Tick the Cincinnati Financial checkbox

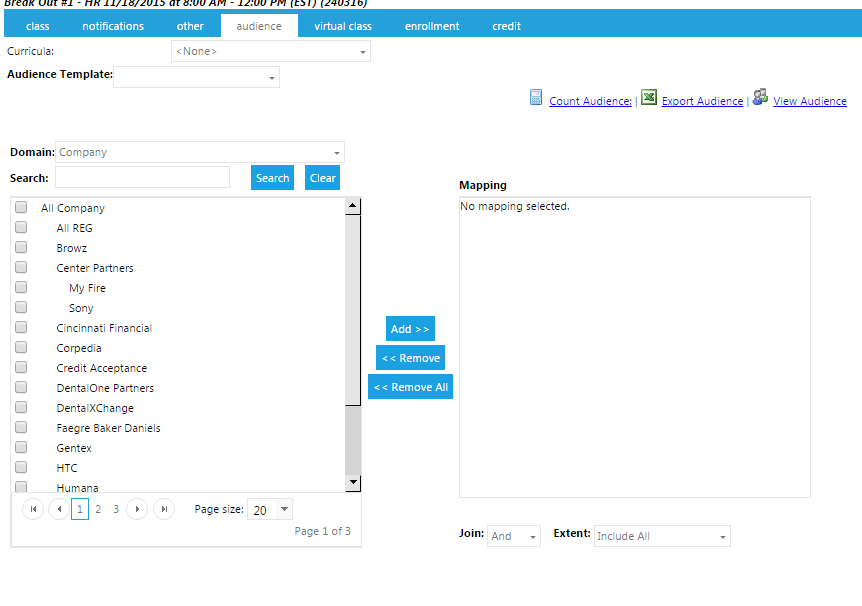coord(21,328)
